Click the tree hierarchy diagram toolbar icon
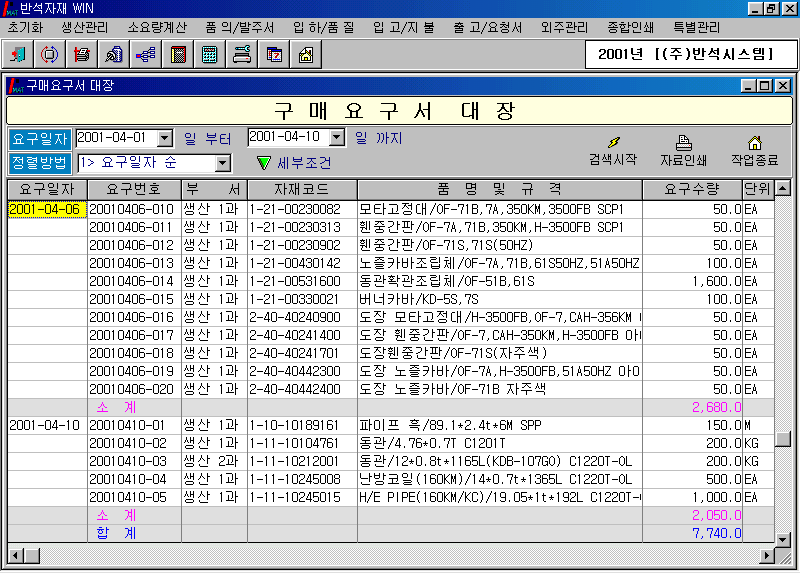 click(144, 54)
